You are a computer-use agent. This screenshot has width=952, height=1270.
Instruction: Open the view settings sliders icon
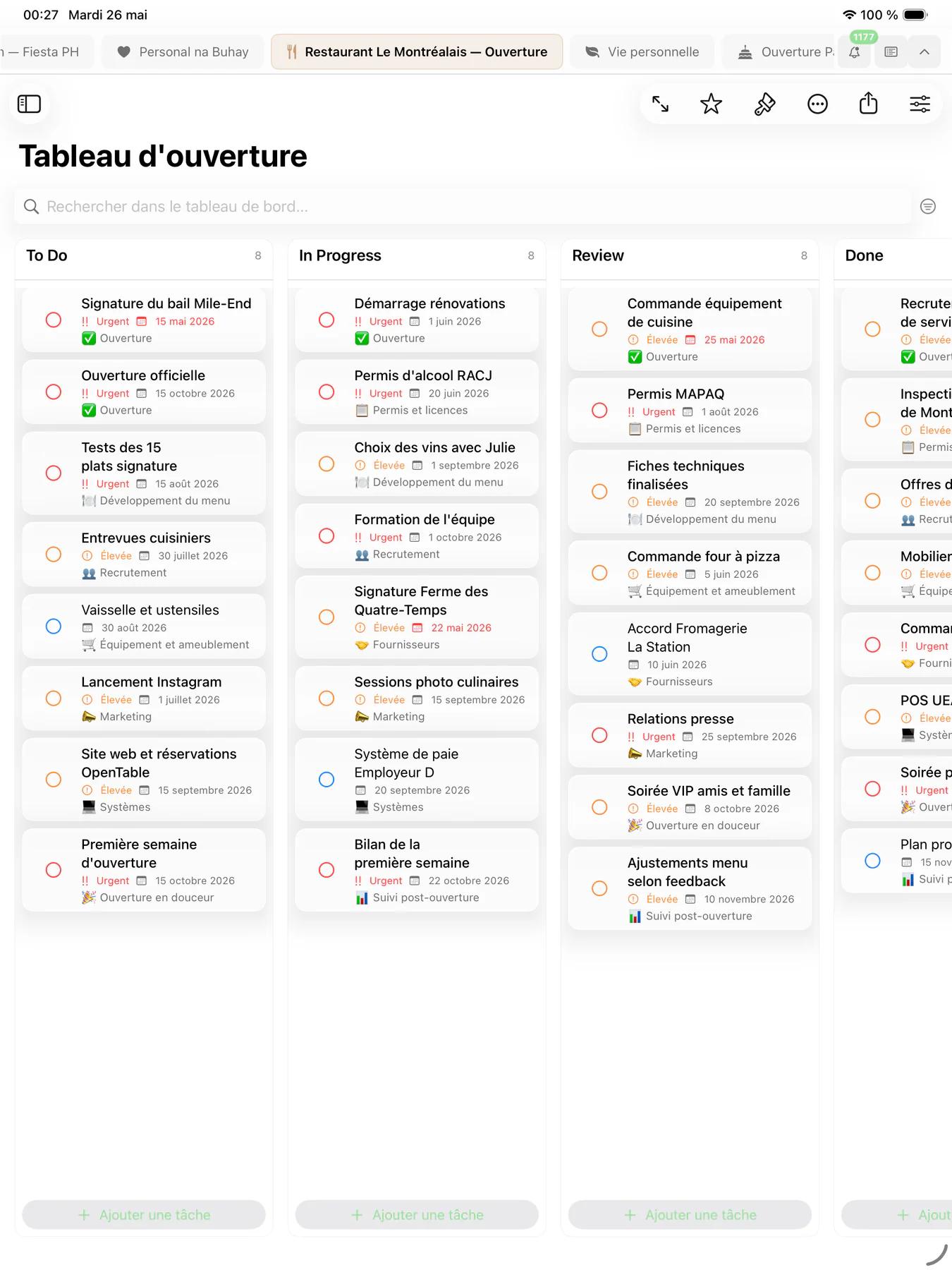tap(920, 104)
